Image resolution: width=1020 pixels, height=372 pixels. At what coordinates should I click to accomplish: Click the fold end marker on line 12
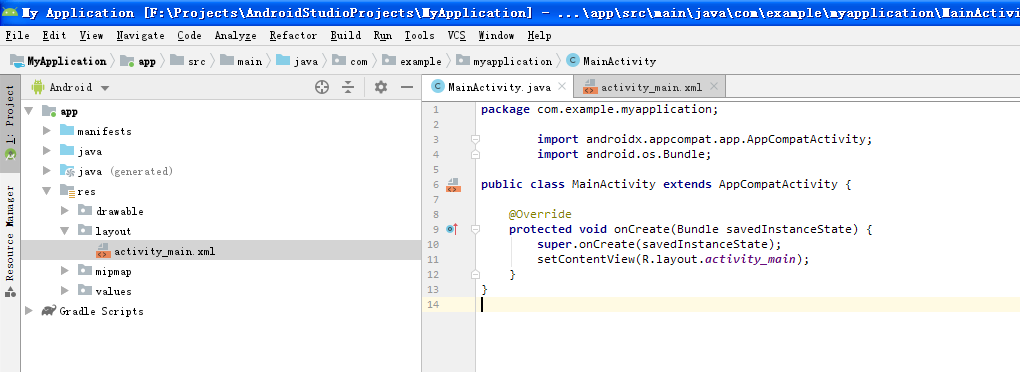476,274
